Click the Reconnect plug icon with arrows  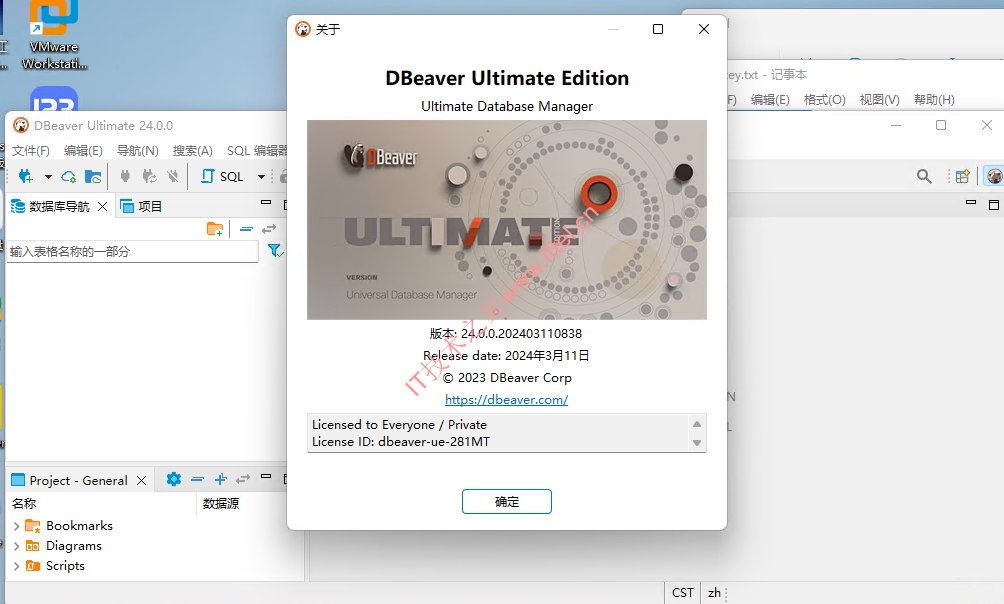point(149,176)
